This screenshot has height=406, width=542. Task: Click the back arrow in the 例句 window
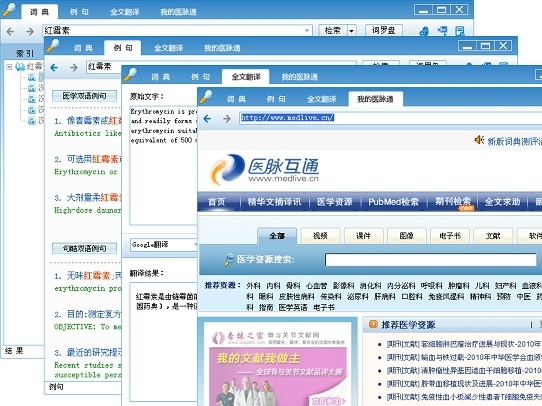(x=54, y=68)
